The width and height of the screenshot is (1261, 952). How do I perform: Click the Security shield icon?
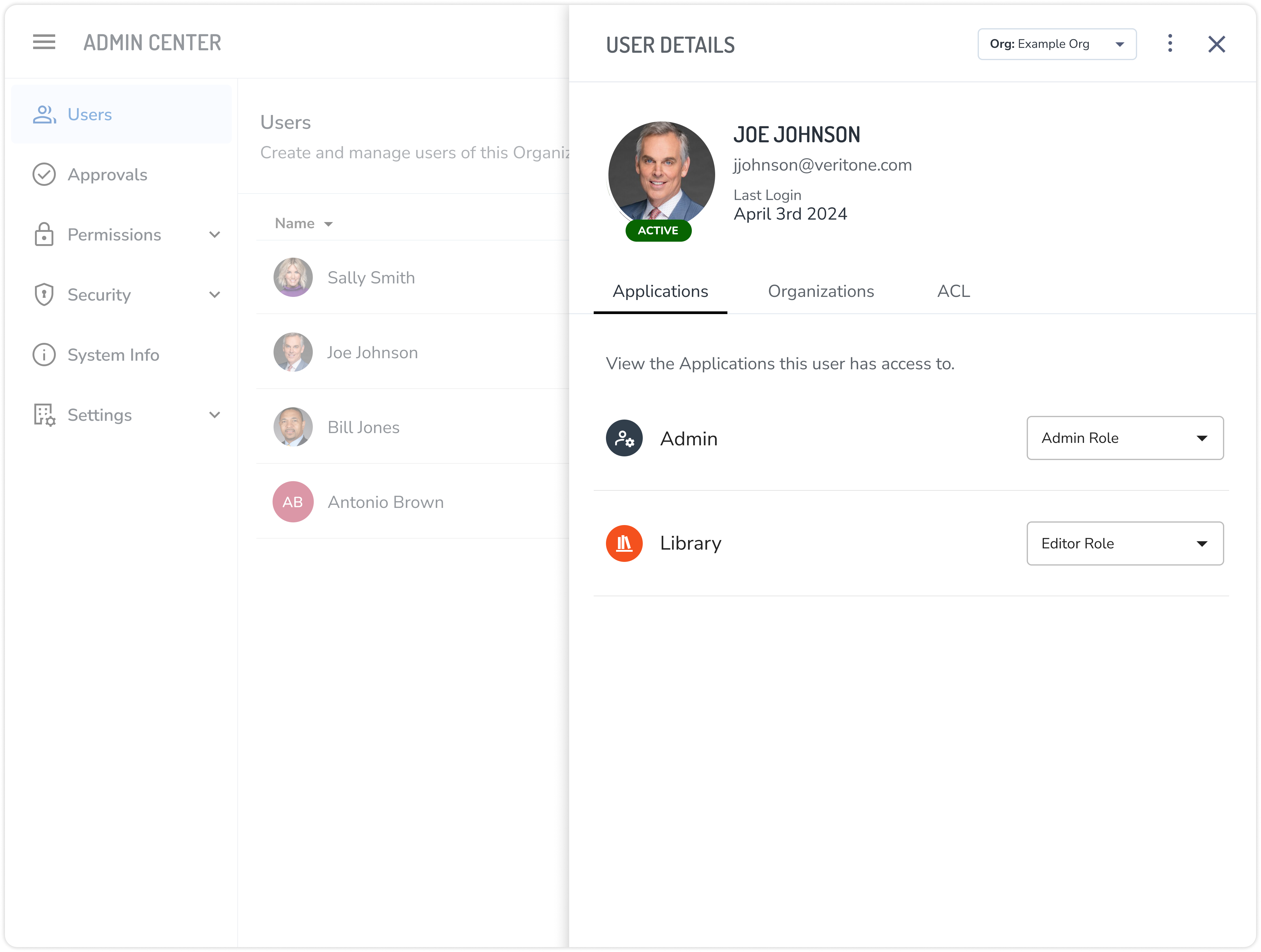(x=44, y=295)
